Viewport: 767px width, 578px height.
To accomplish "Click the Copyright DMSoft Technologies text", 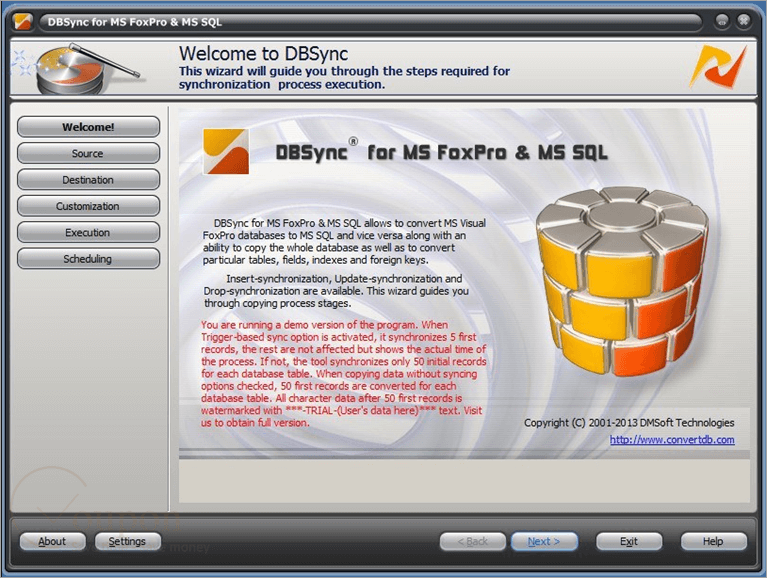I will 629,422.
